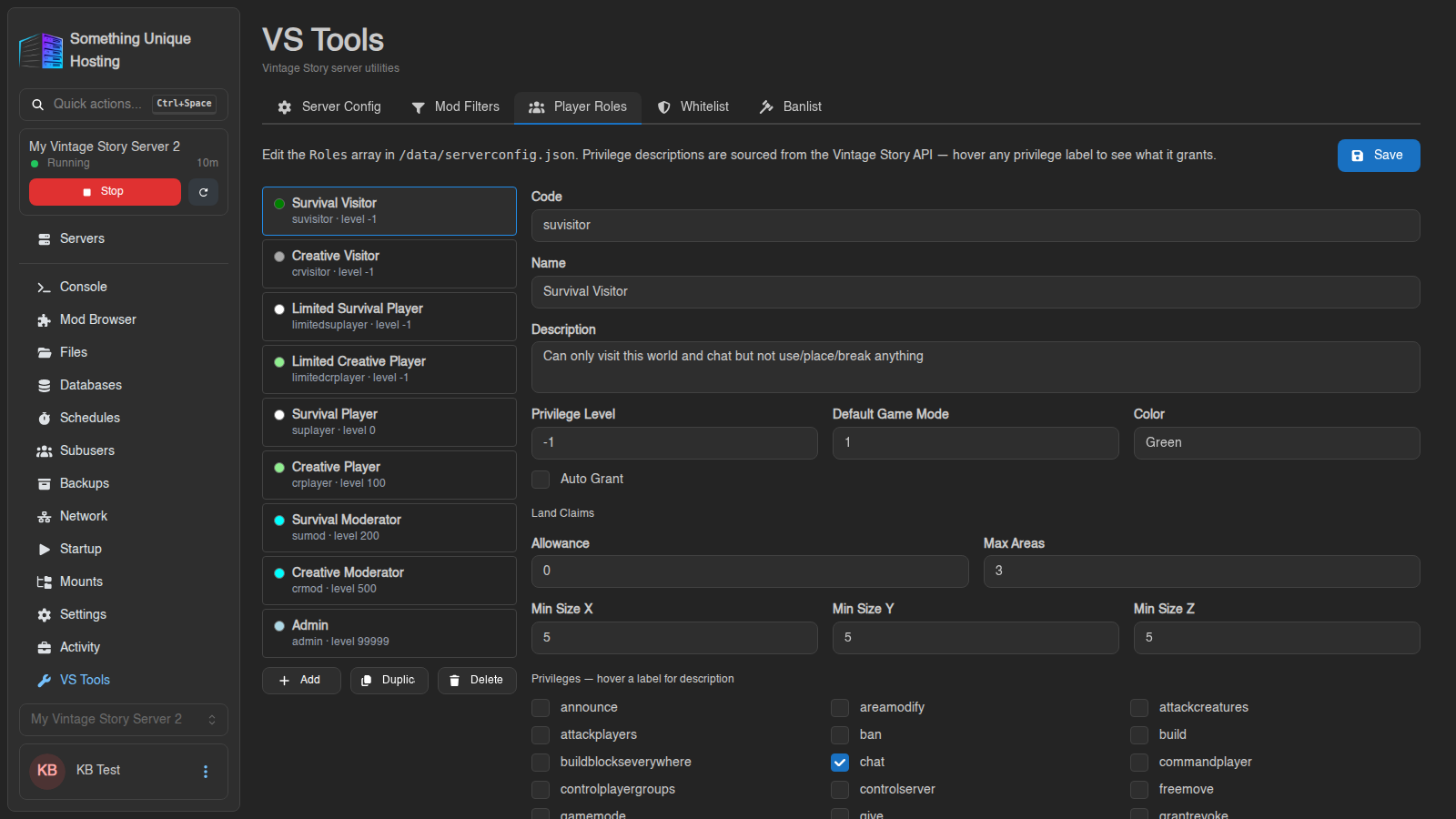The height and width of the screenshot is (819, 1456).
Task: Check the ban privilege
Action: 840,735
